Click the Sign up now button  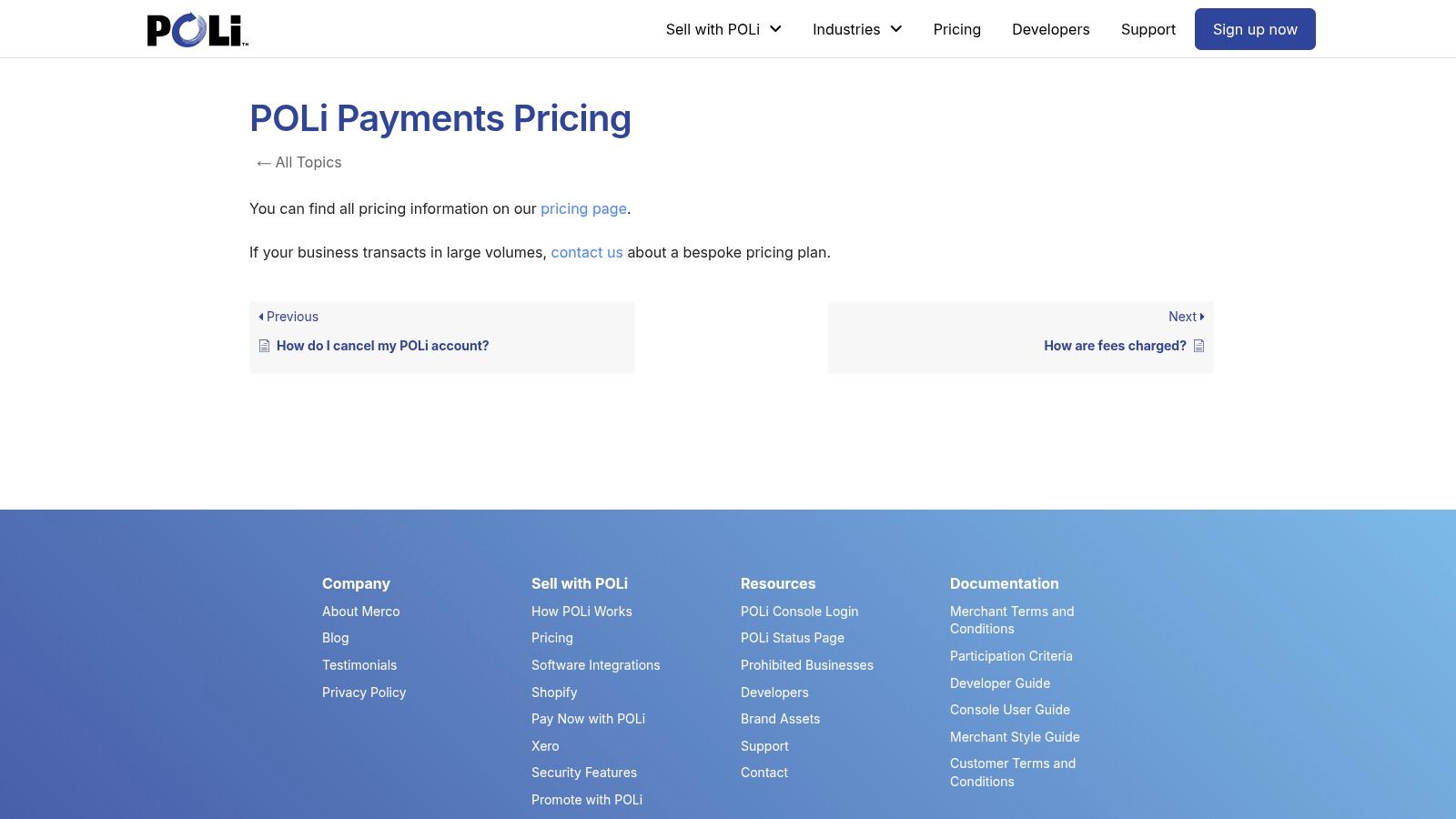coord(1255,29)
